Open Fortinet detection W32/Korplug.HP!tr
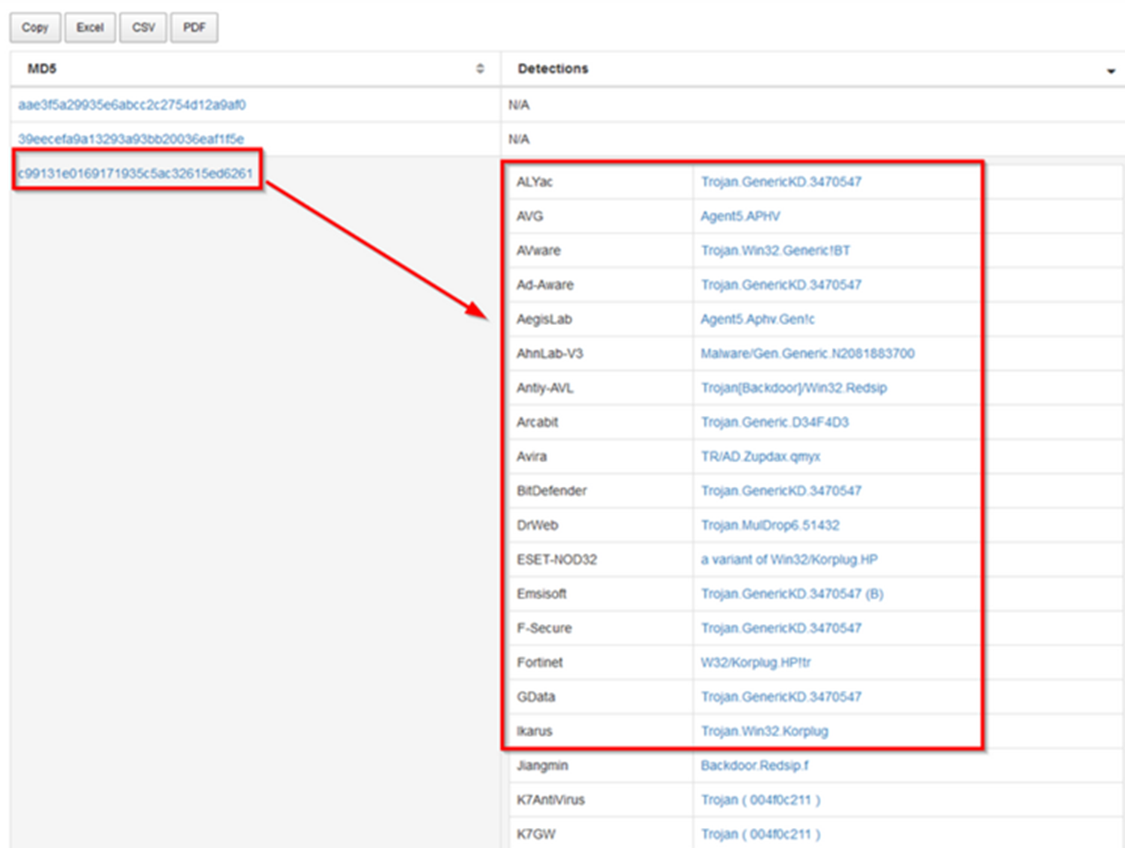 pyautogui.click(x=756, y=663)
